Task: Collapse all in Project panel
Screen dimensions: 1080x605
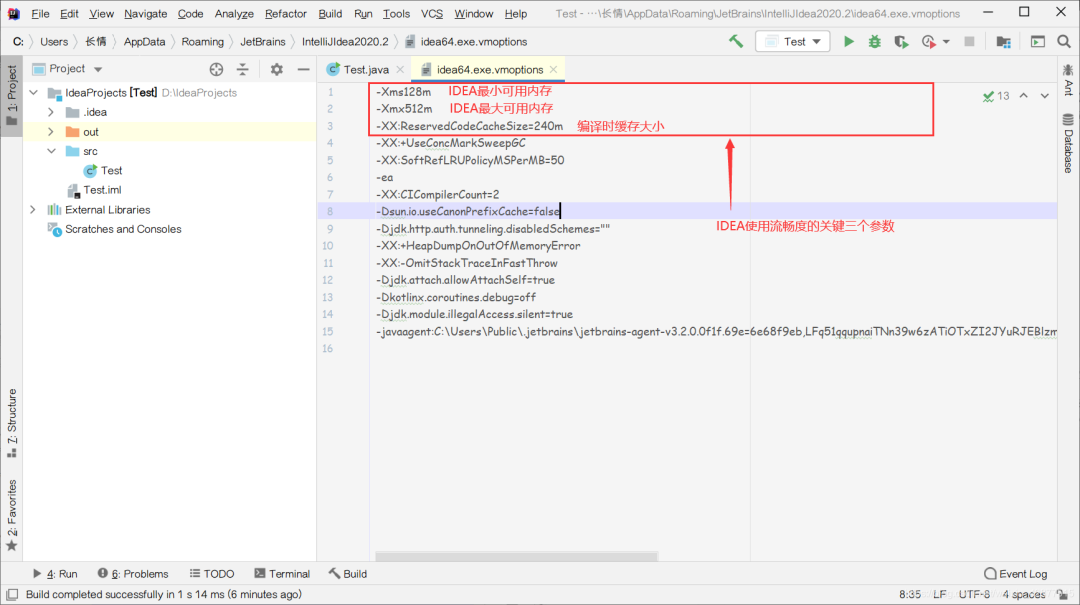Action: point(242,69)
